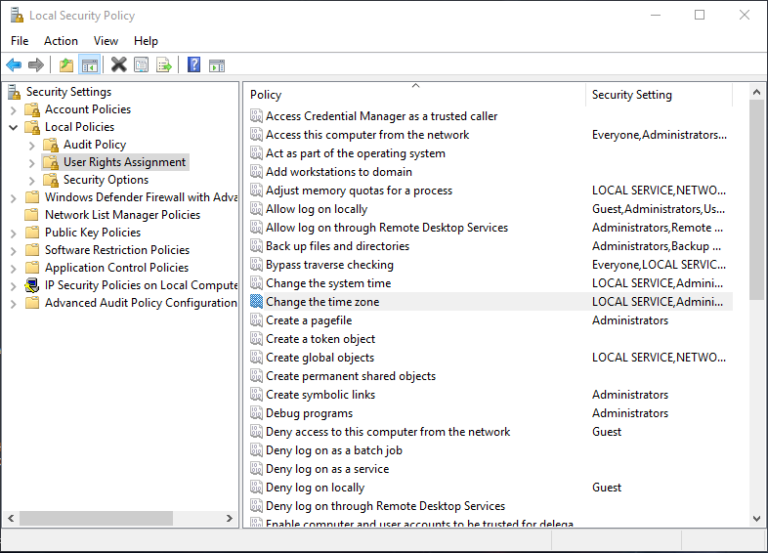Select Security Options in the tree
The height and width of the screenshot is (553, 768).
point(105,180)
